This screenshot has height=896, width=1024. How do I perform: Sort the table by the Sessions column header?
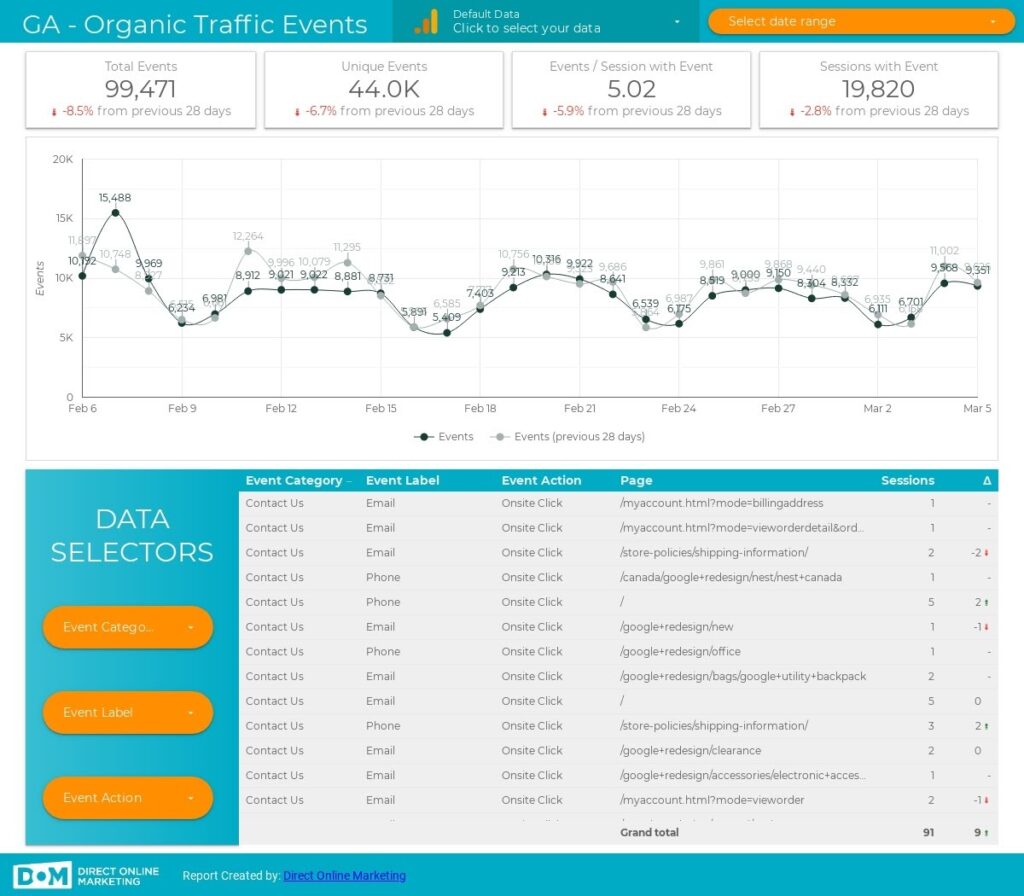(x=906, y=480)
